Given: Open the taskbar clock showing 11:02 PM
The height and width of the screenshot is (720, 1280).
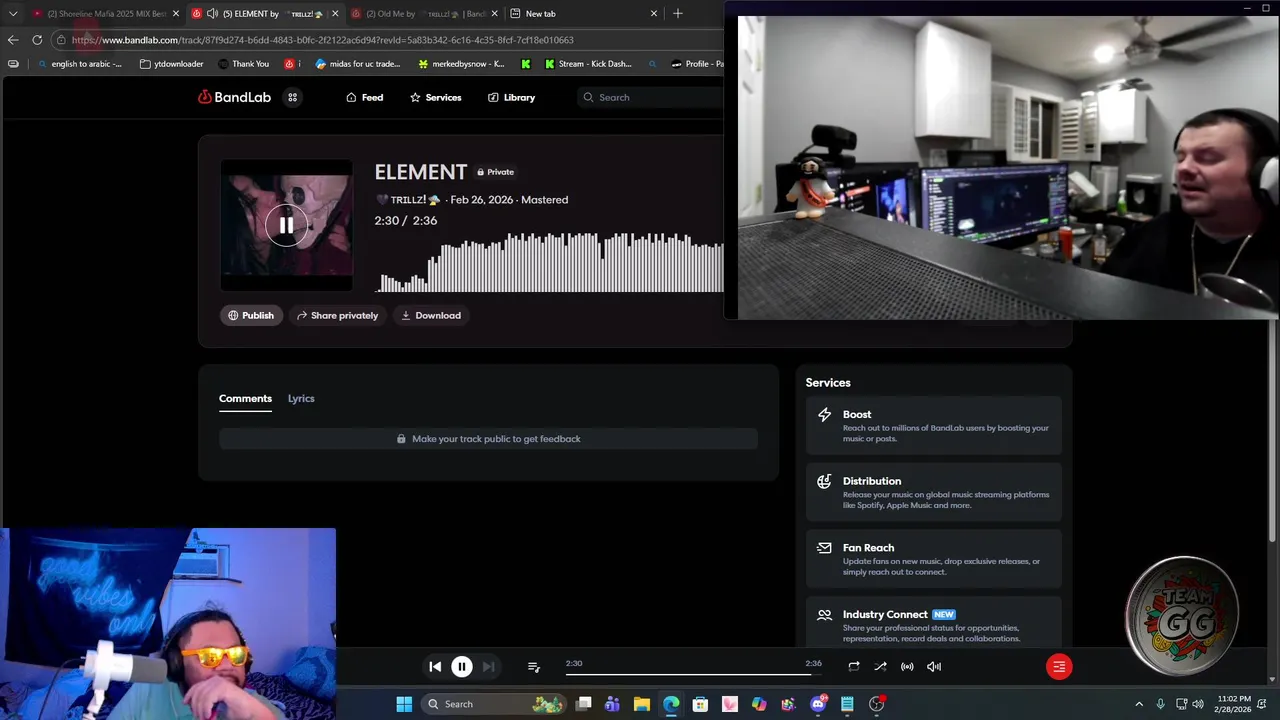Looking at the screenshot, I should pyautogui.click(x=1234, y=704).
